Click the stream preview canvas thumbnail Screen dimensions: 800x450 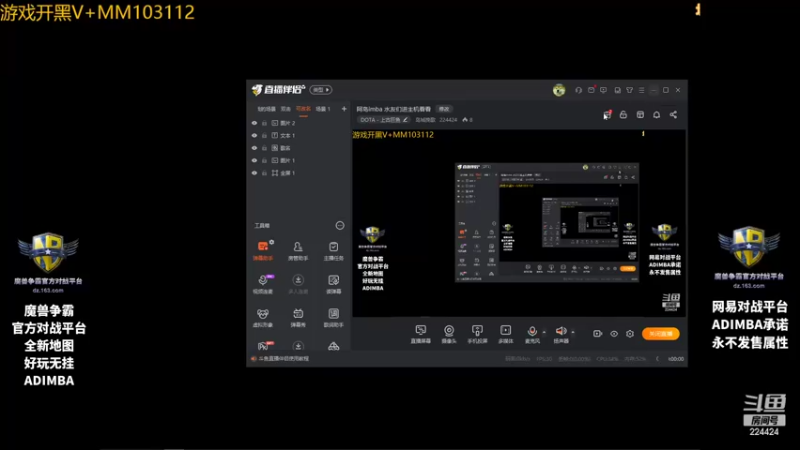click(x=519, y=223)
